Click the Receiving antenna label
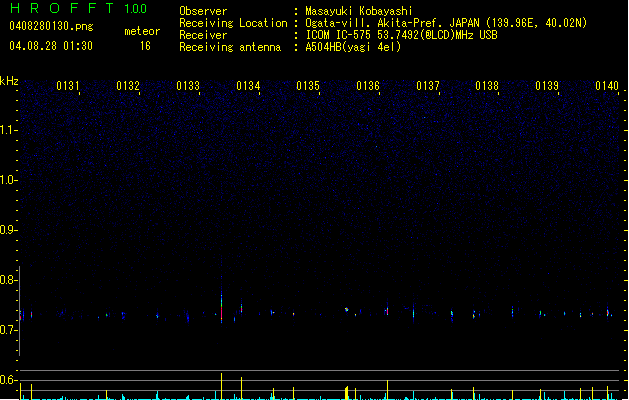Image resolution: width=629 pixels, height=400 pixels. (230, 47)
